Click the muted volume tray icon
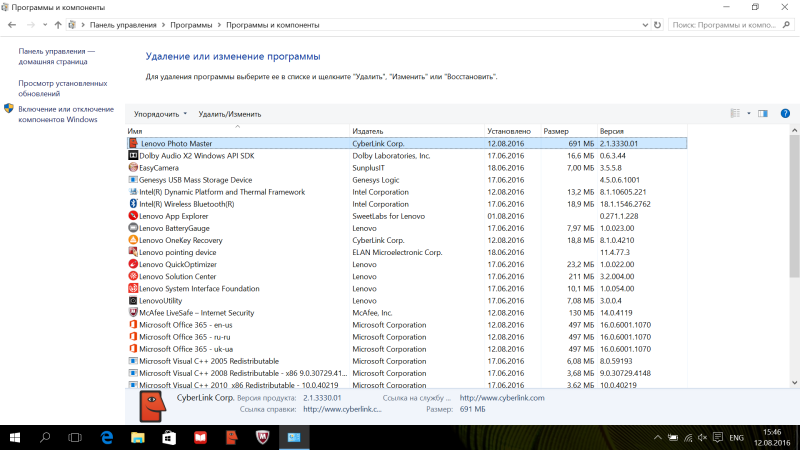Image resolution: width=800 pixels, height=450 pixels. [703, 437]
